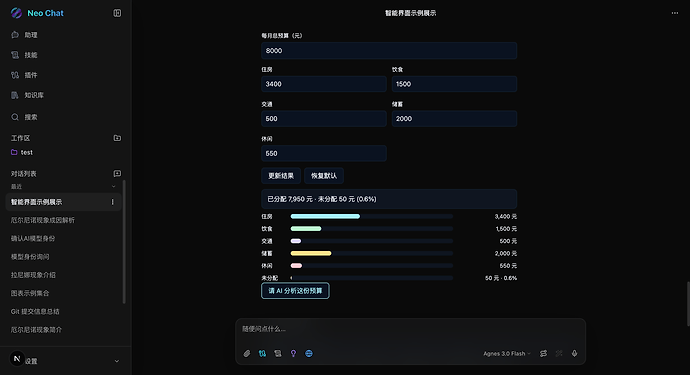Click the 50 元 · 0.6% unallocated value
This screenshot has height=375, width=690.
501,278
